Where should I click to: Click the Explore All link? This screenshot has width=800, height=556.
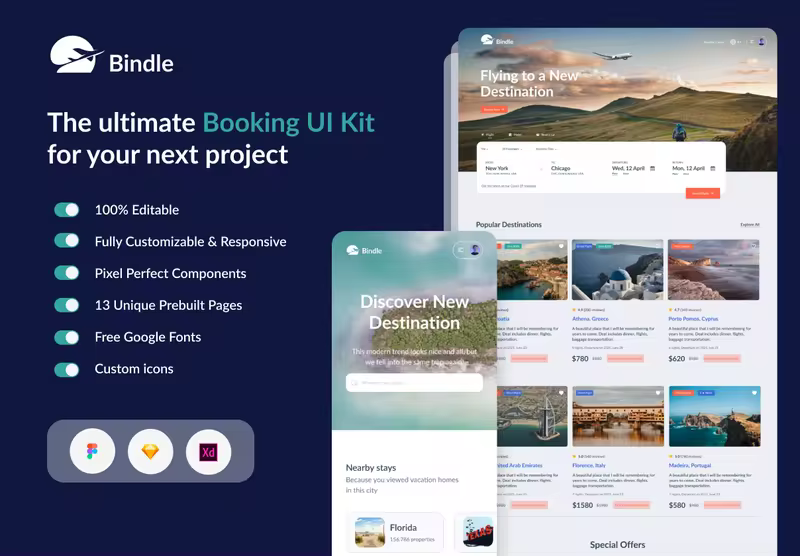coord(749,224)
